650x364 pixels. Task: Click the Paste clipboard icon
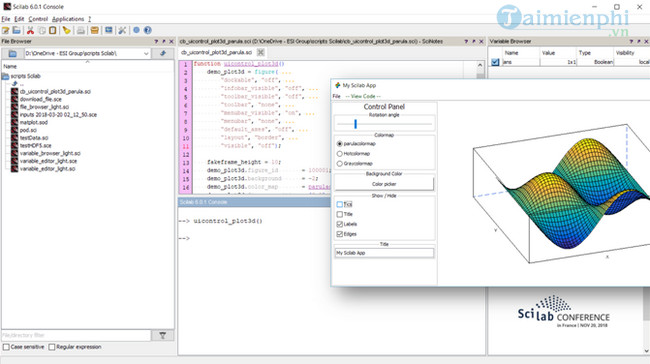[53, 30]
